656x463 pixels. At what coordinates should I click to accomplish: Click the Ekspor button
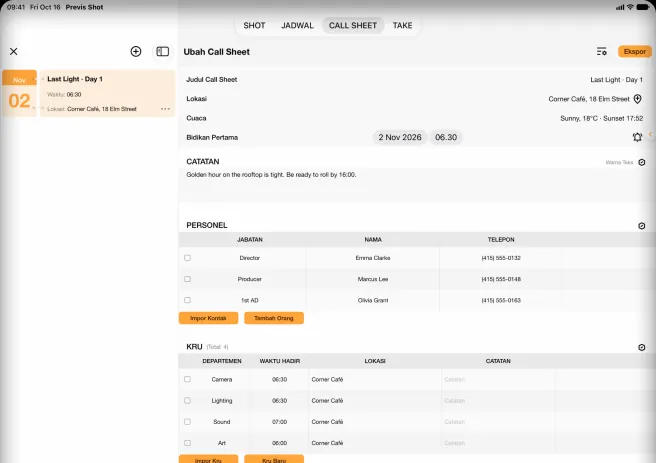(635, 51)
